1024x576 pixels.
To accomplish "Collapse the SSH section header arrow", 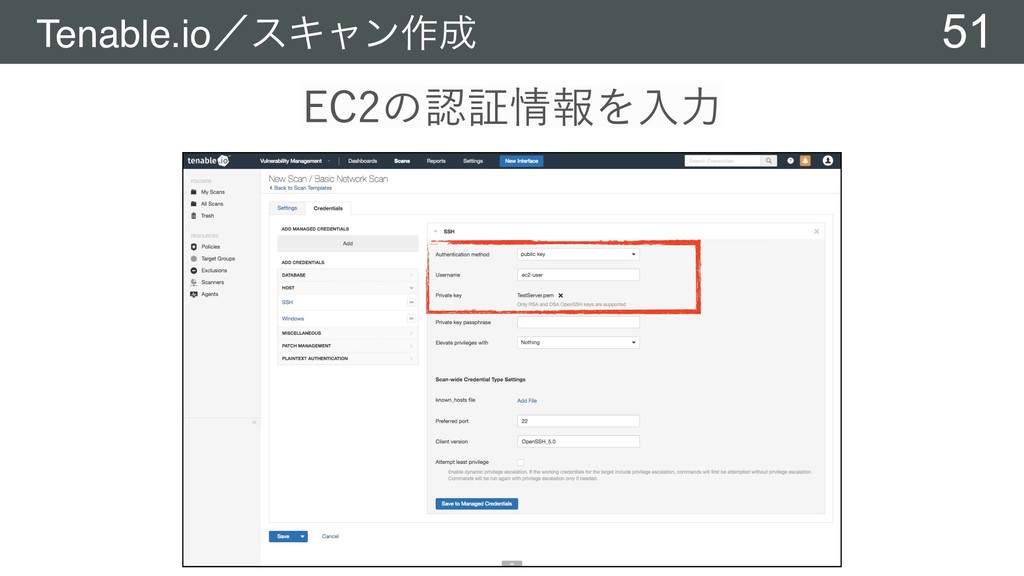I will (x=436, y=231).
